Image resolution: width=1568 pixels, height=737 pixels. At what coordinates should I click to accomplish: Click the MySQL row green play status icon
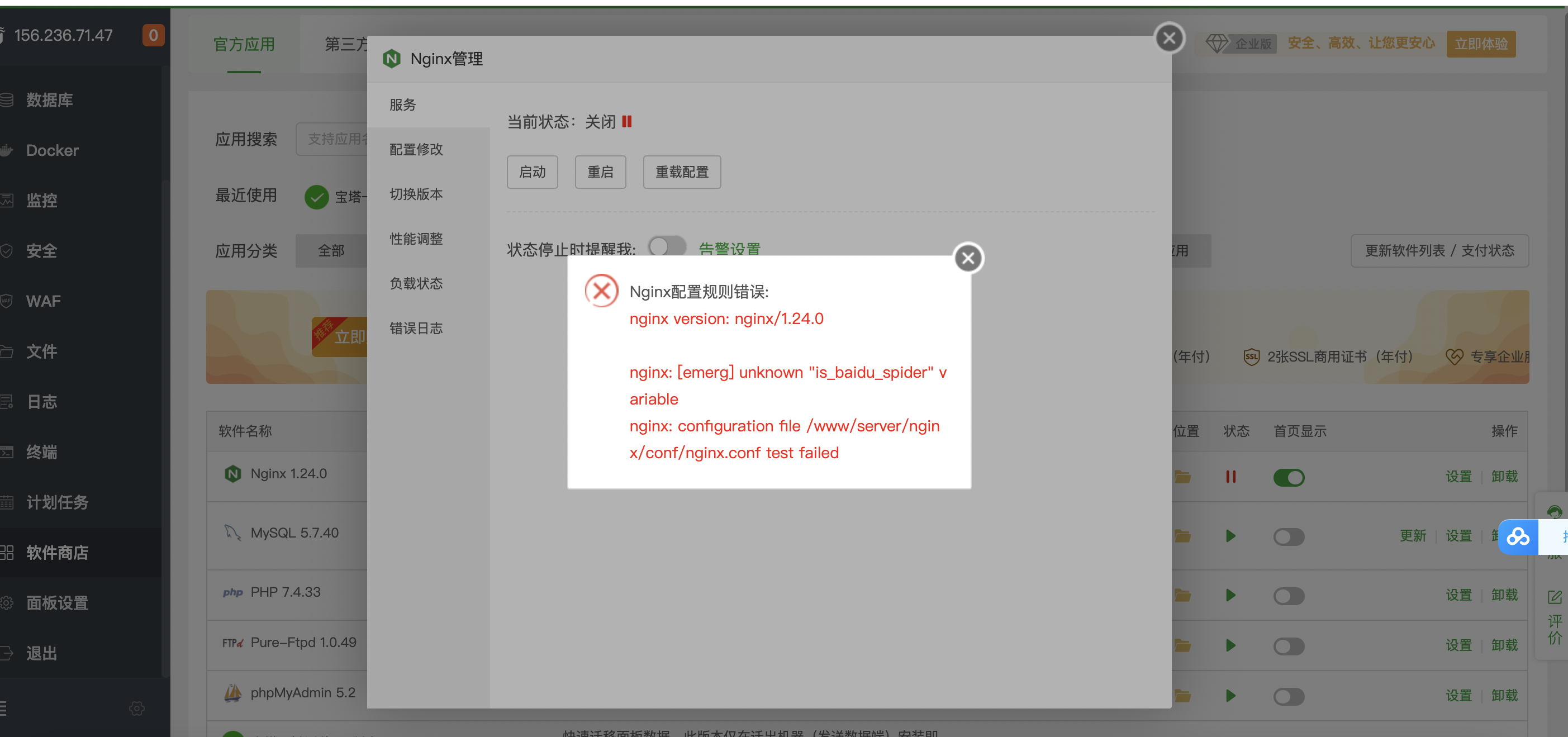coord(1230,536)
